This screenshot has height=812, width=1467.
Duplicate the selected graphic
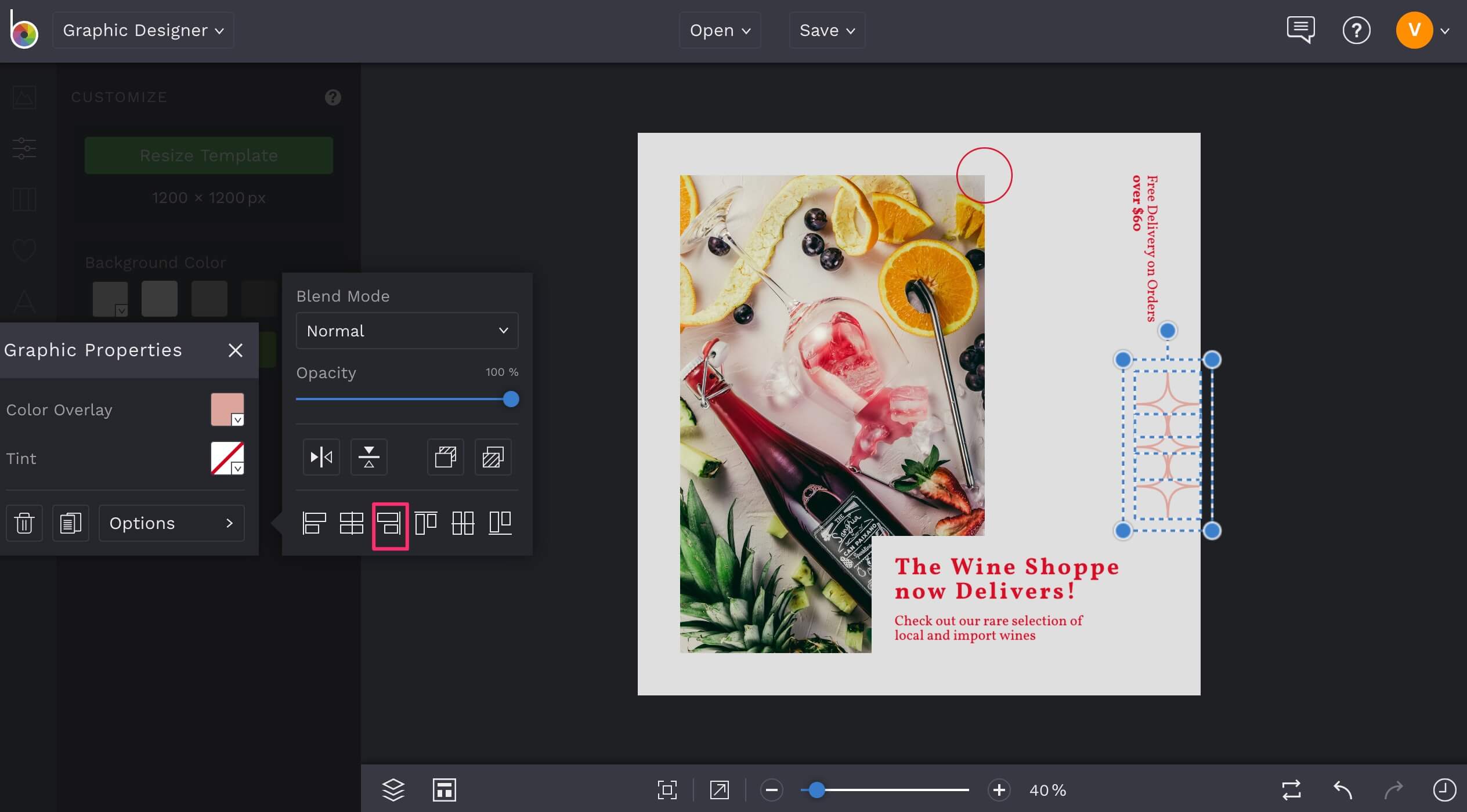(70, 523)
